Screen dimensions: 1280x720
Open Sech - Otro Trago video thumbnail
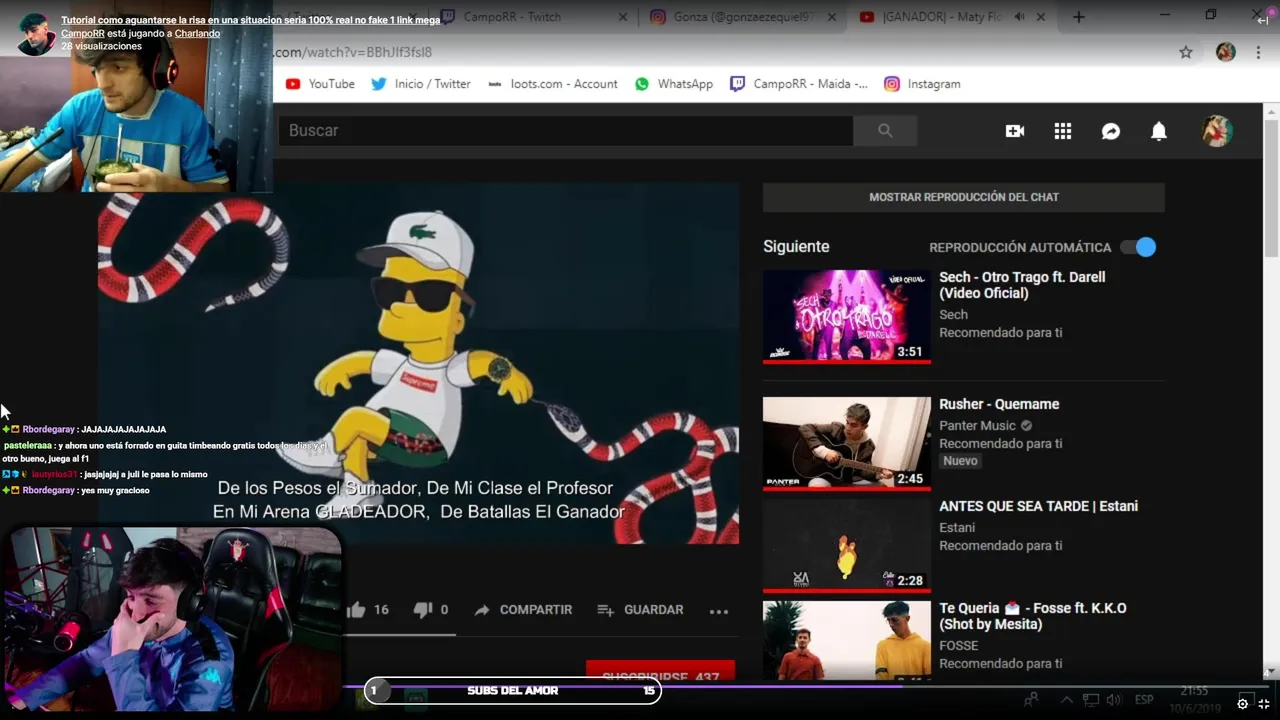click(x=847, y=316)
